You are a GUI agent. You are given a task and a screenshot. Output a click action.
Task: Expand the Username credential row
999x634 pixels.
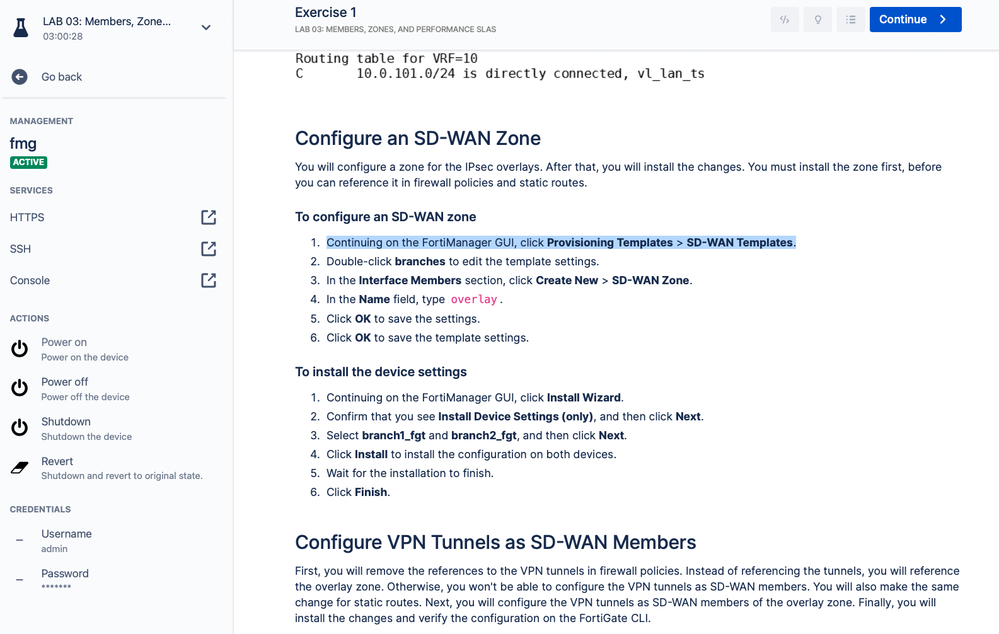pos(20,541)
